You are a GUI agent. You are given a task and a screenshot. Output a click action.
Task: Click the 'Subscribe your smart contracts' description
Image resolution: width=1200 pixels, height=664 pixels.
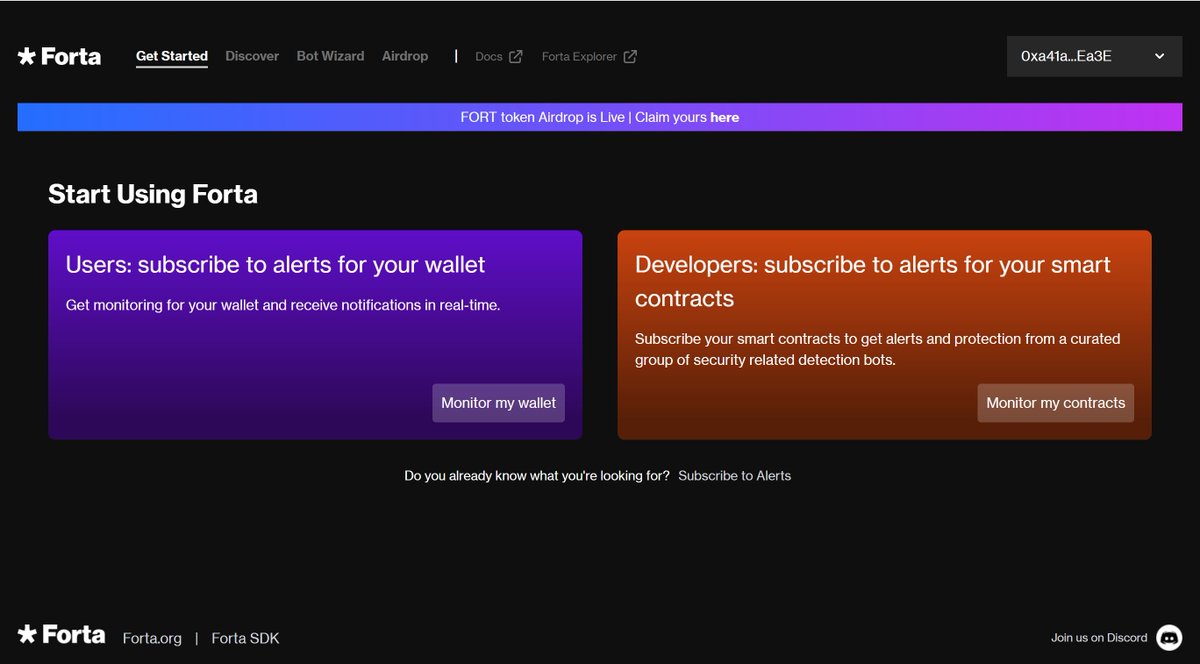pyautogui.click(x=877, y=349)
